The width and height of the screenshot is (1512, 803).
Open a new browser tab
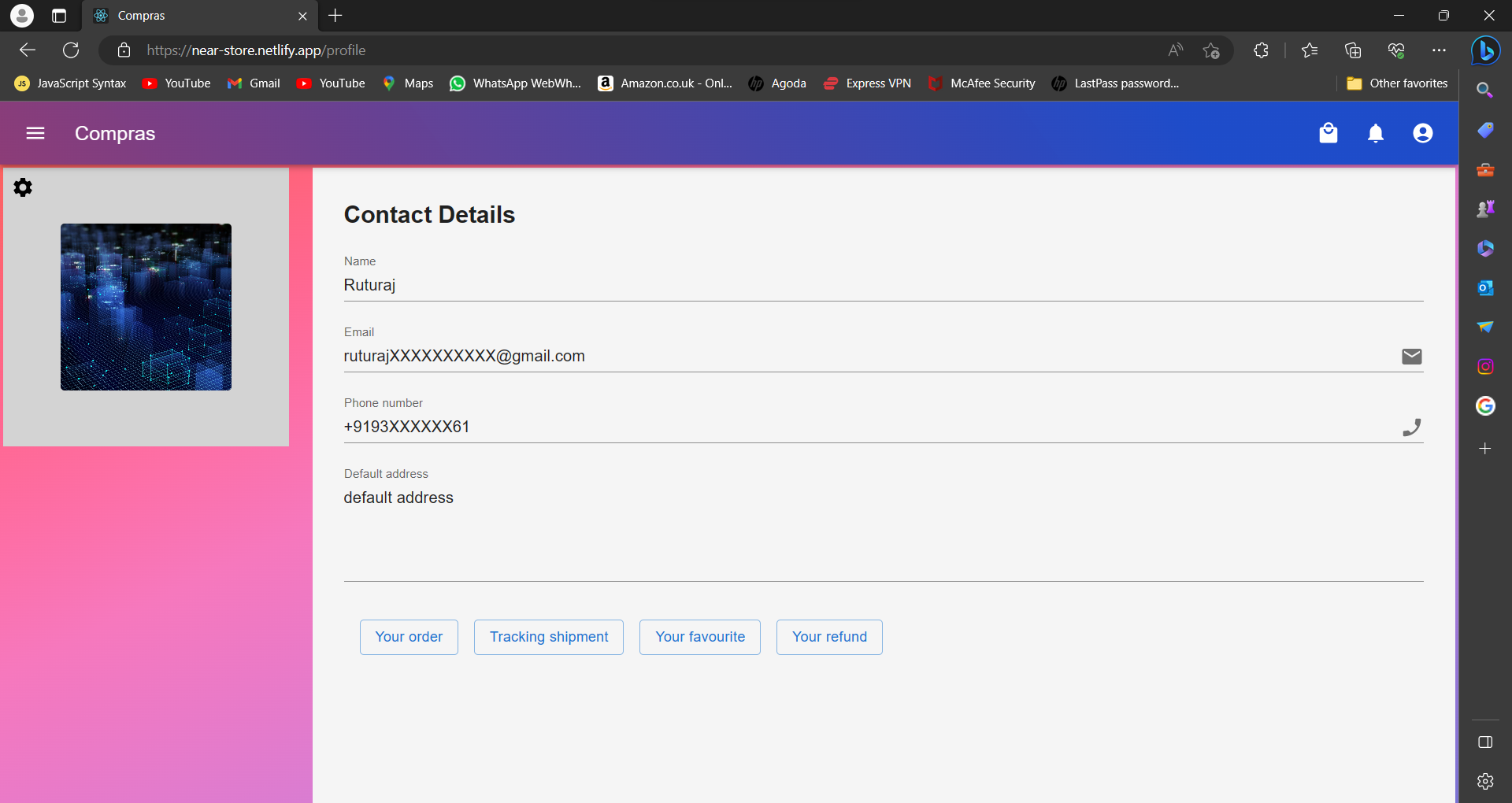tap(336, 16)
